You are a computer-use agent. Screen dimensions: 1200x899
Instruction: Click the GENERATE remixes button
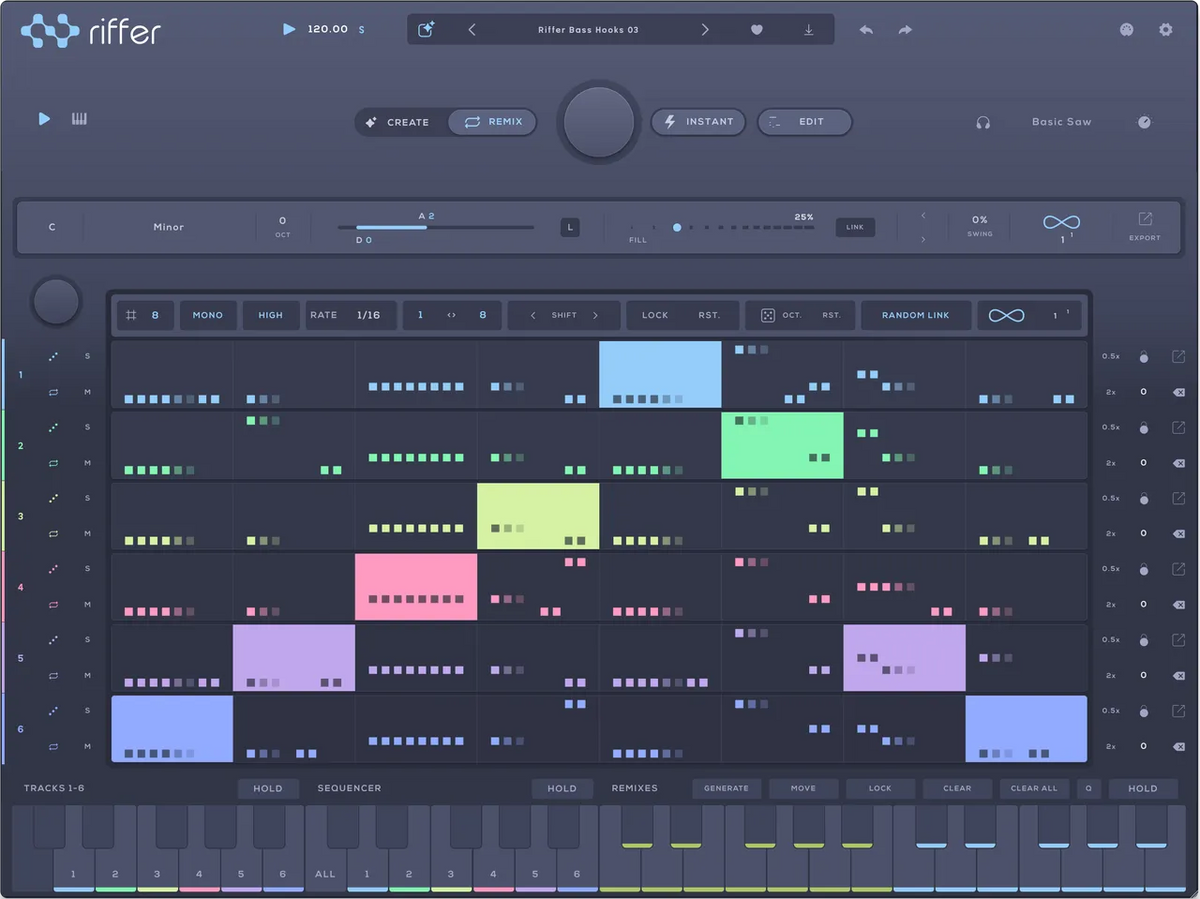click(x=726, y=788)
